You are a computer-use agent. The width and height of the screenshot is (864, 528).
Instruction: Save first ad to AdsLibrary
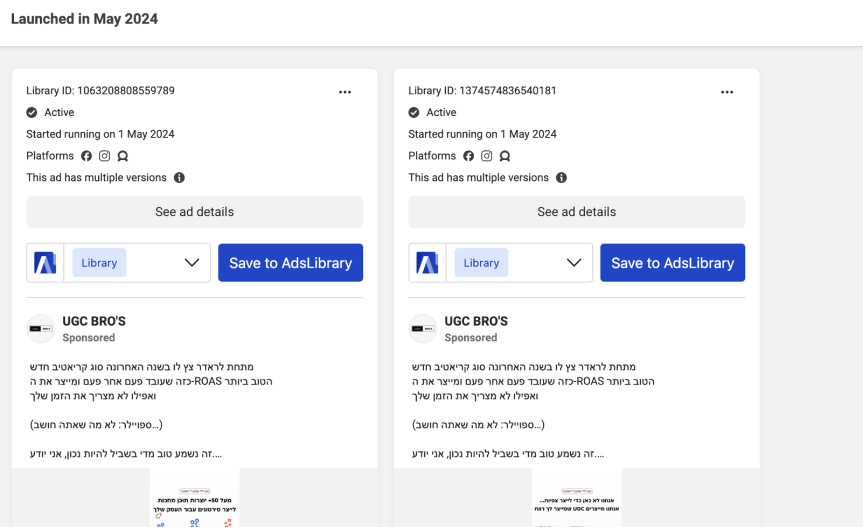pos(290,263)
